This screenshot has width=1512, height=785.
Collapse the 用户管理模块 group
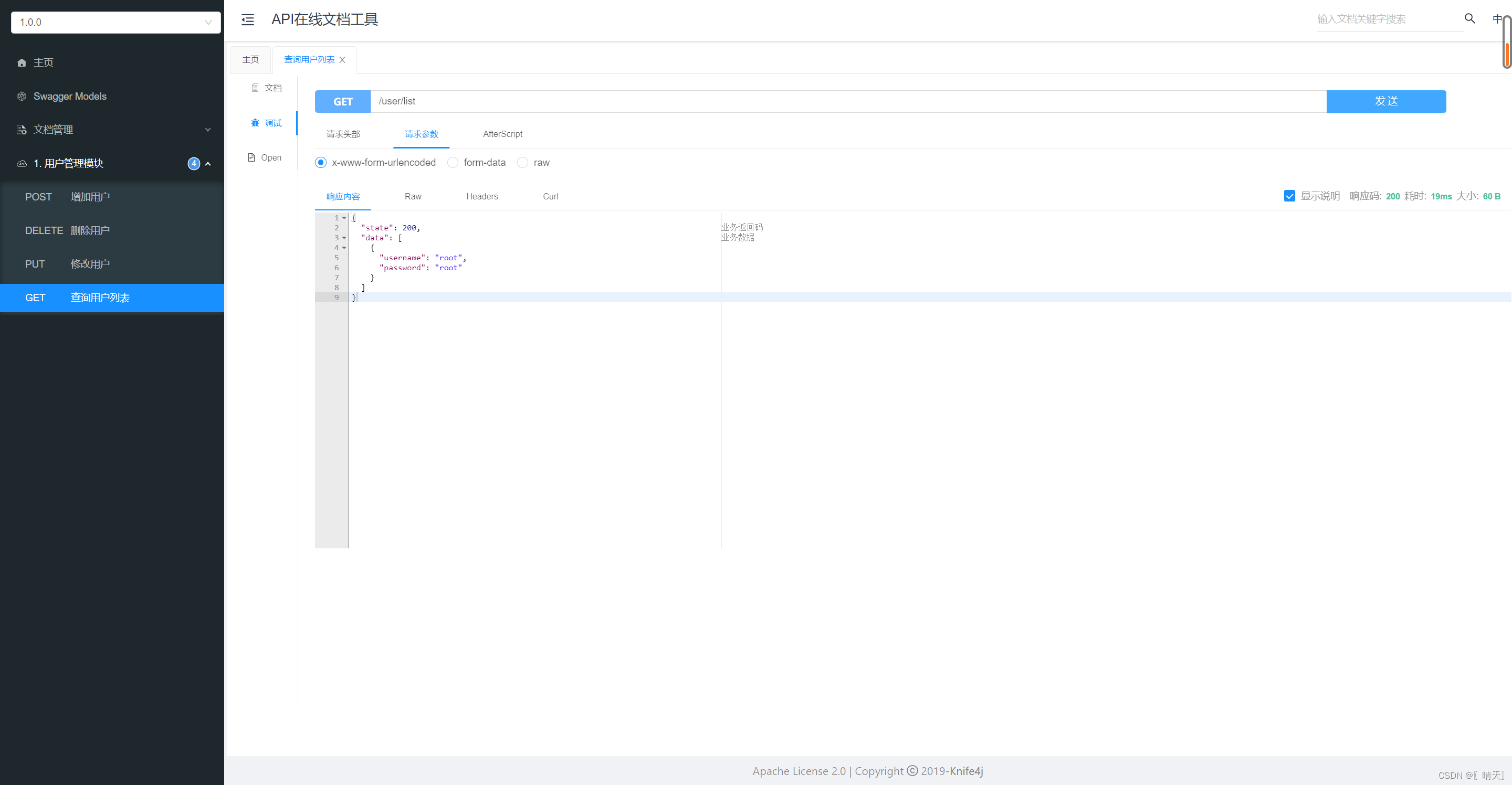tap(208, 164)
